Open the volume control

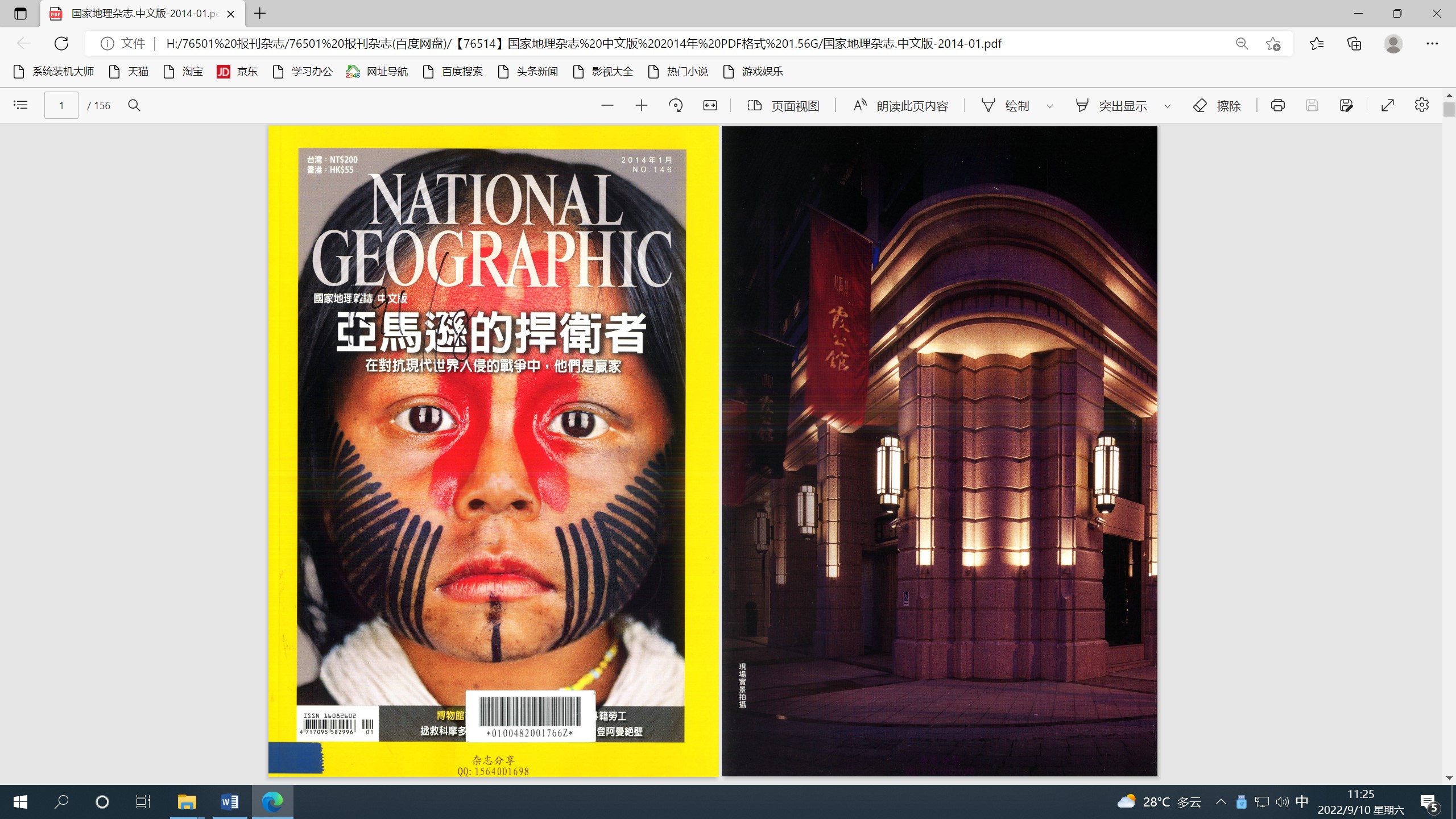point(1282,802)
